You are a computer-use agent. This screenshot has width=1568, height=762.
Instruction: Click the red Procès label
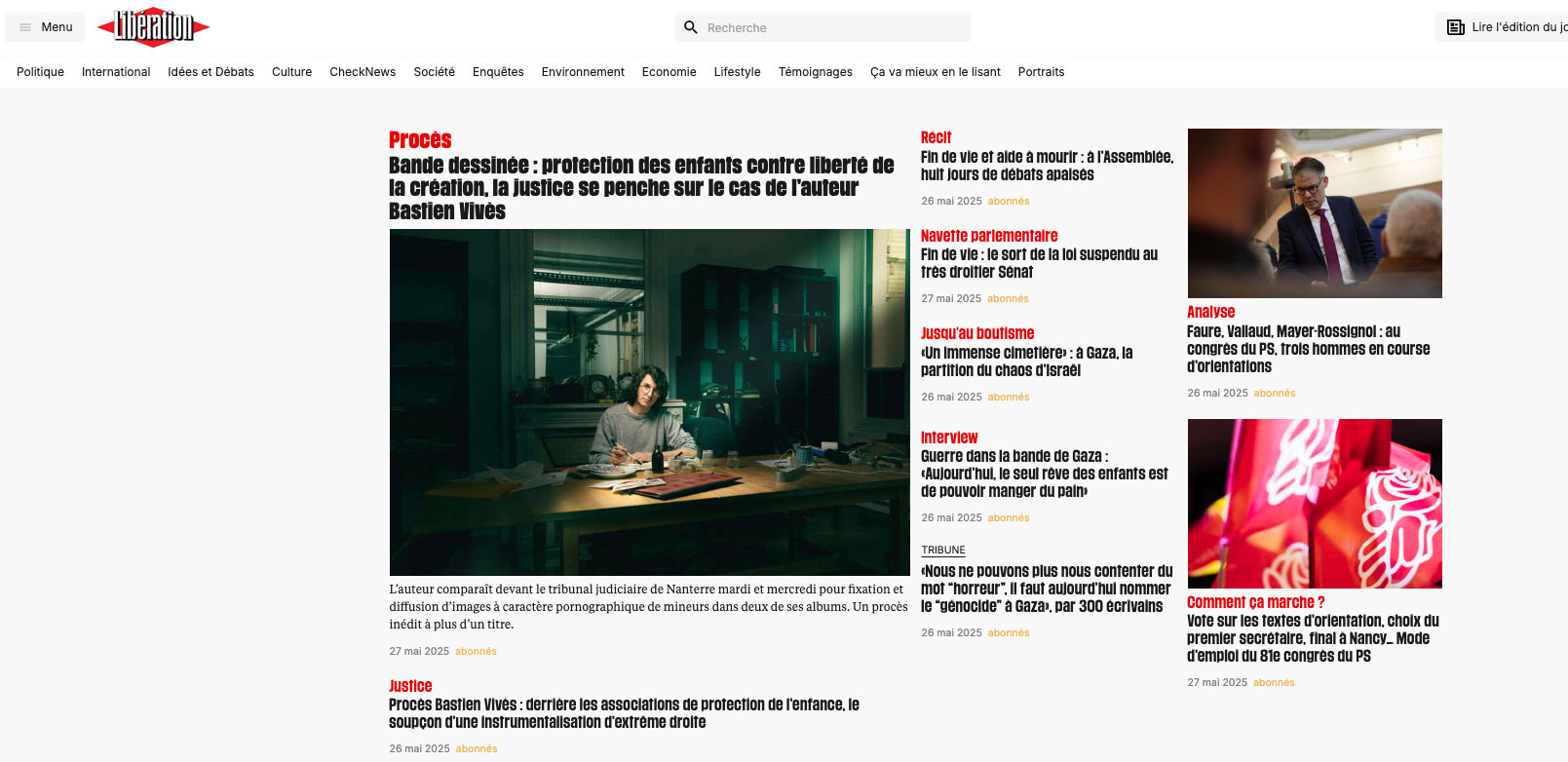(x=420, y=140)
